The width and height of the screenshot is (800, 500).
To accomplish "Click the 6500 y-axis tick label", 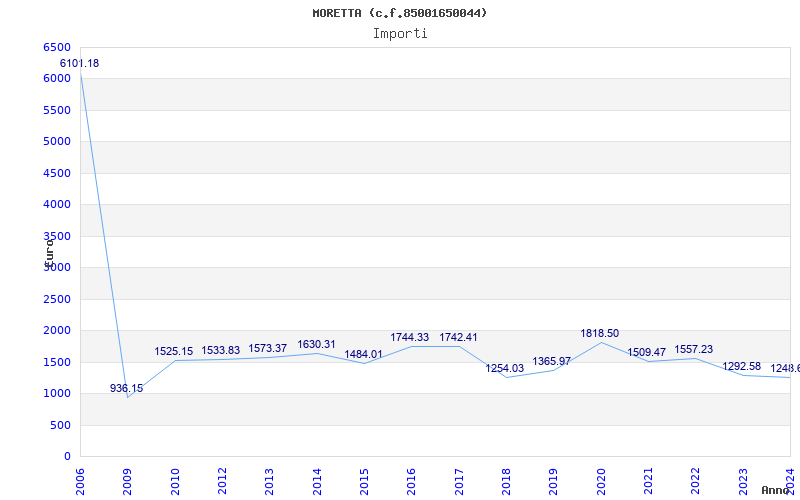I will (x=57, y=47).
